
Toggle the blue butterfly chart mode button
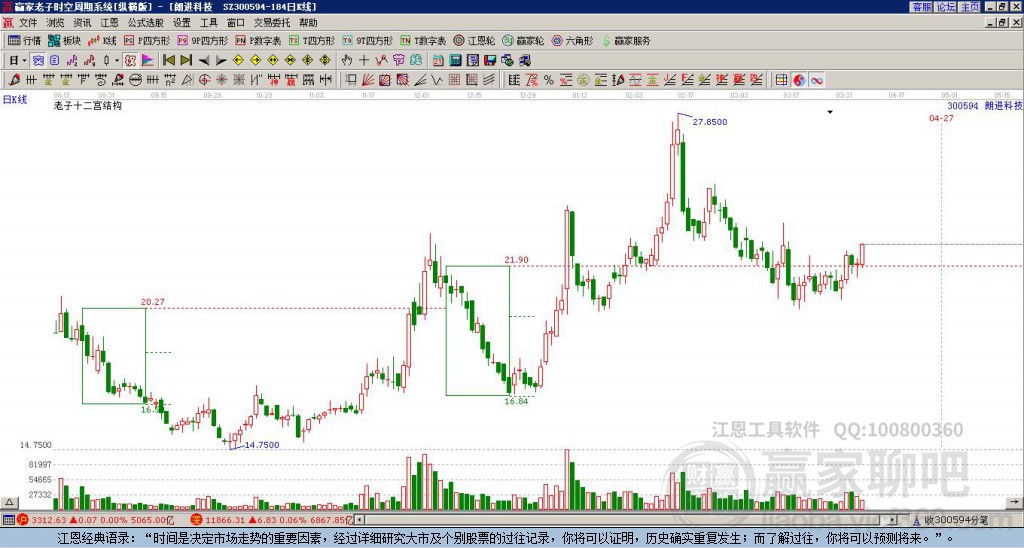(x=38, y=60)
